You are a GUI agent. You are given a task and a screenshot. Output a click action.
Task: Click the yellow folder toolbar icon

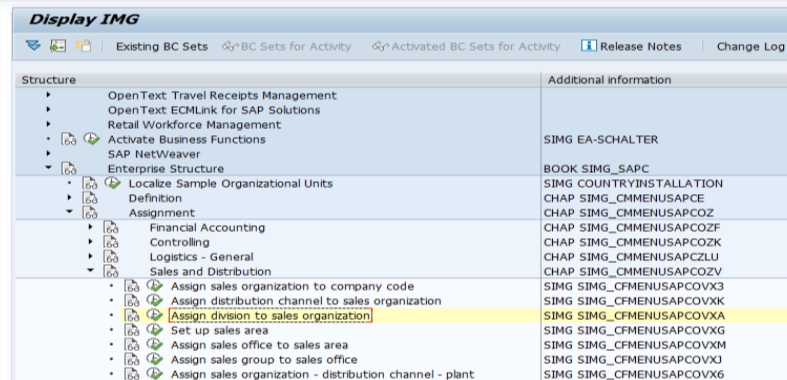coord(84,46)
